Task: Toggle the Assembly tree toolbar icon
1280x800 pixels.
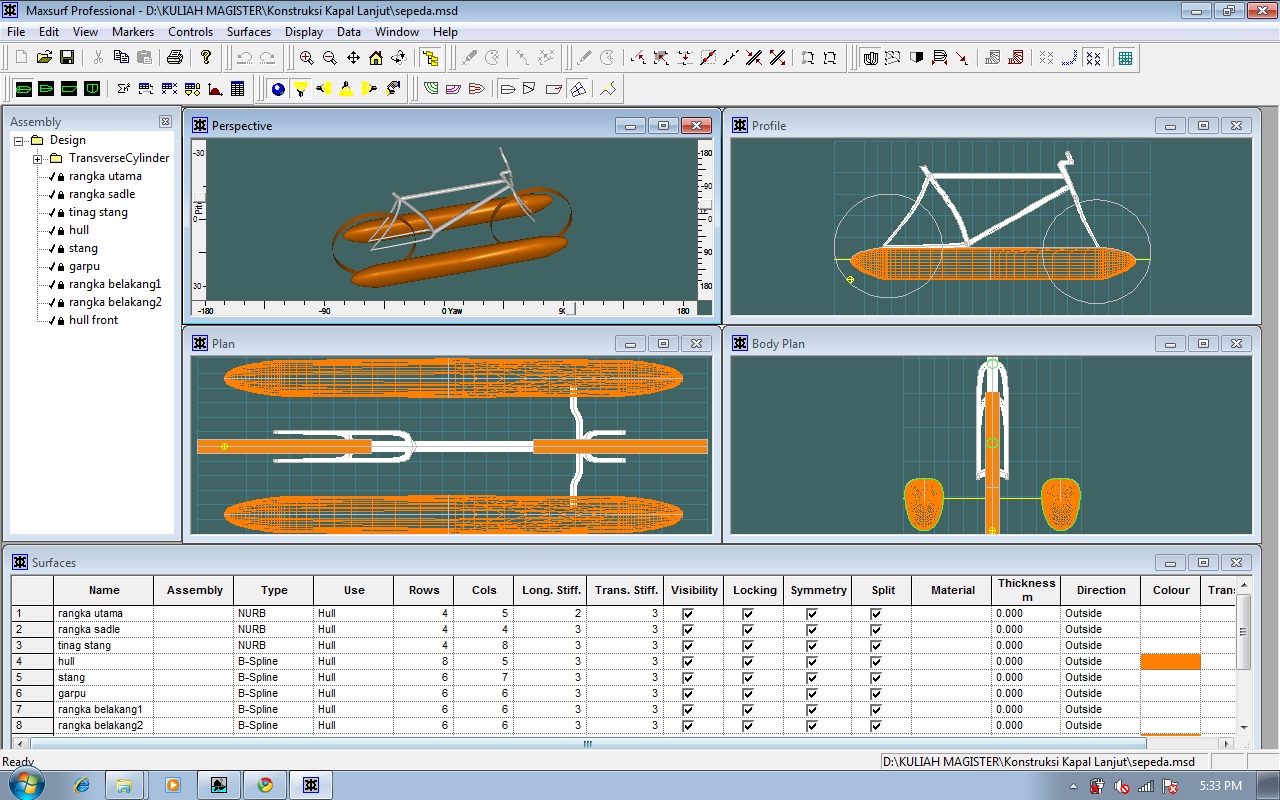Action: (x=430, y=58)
